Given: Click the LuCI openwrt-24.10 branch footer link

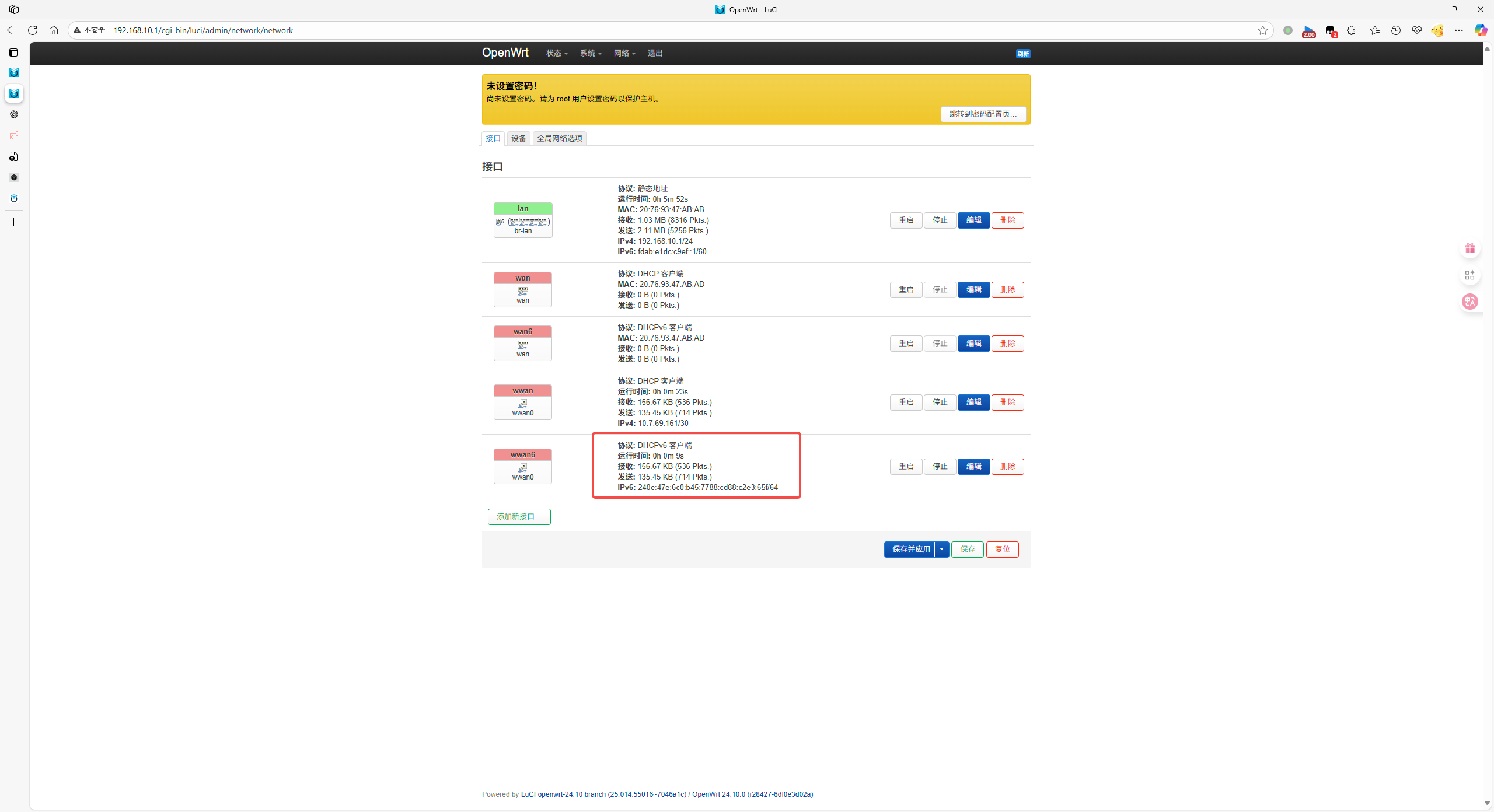Looking at the screenshot, I should (604, 794).
